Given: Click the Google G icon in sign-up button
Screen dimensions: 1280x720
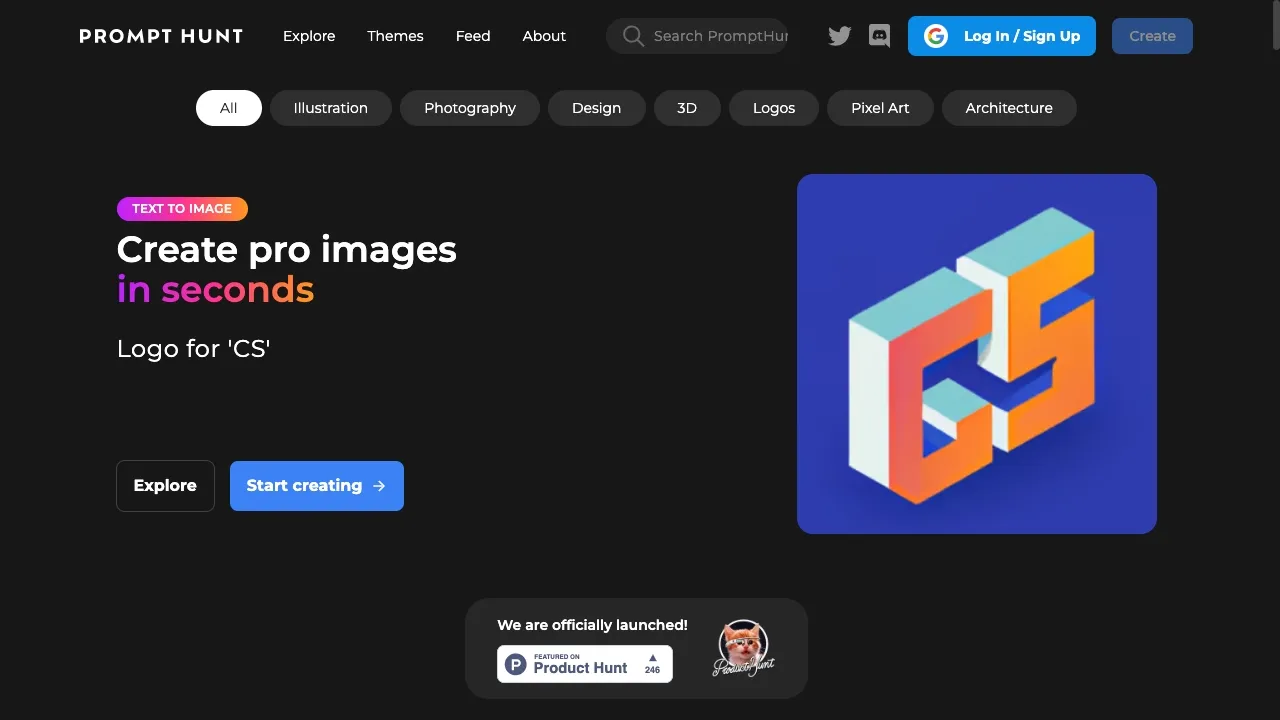Looking at the screenshot, I should (x=935, y=36).
